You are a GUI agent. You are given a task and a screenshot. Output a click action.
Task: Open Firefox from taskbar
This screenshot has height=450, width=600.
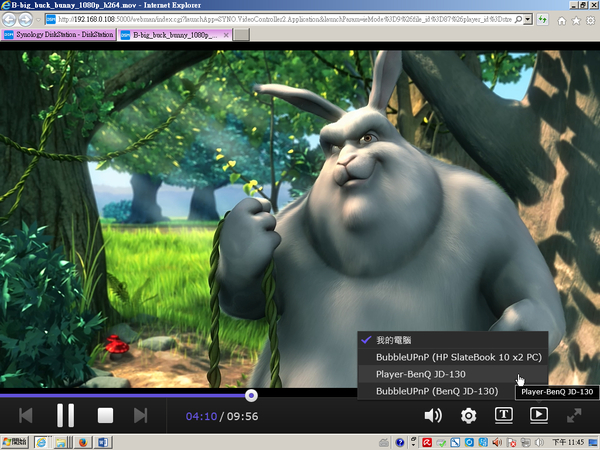pos(83,443)
